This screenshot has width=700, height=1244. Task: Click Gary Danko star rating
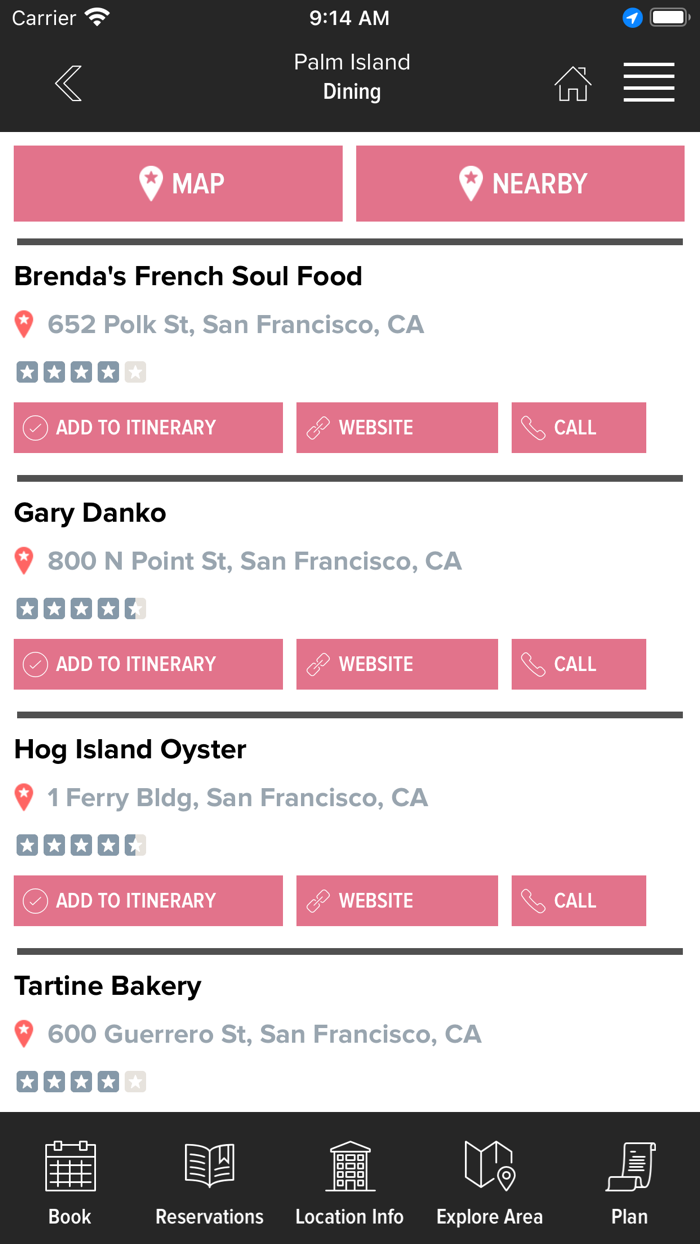[x=81, y=608]
